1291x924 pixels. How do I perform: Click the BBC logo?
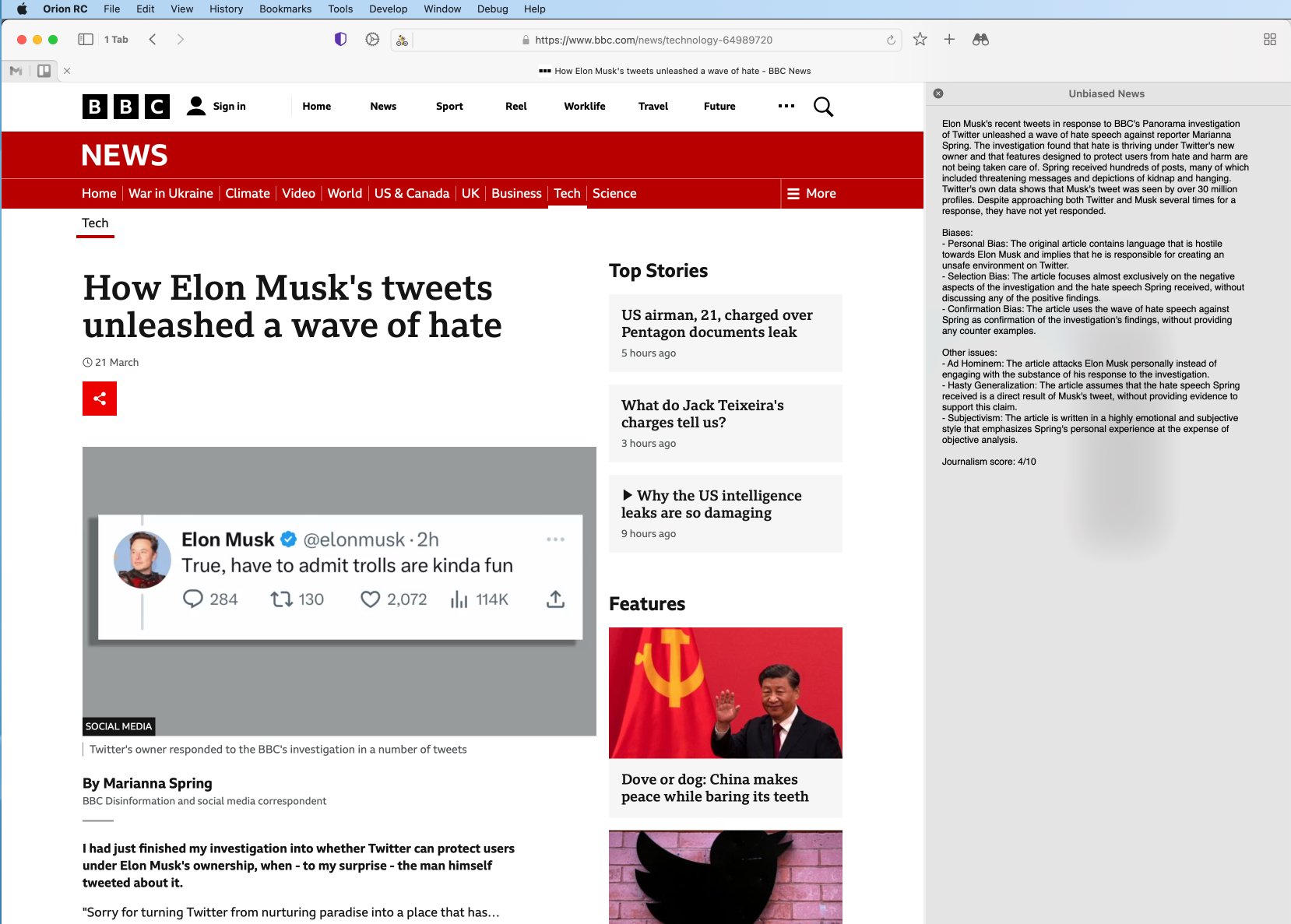126,107
